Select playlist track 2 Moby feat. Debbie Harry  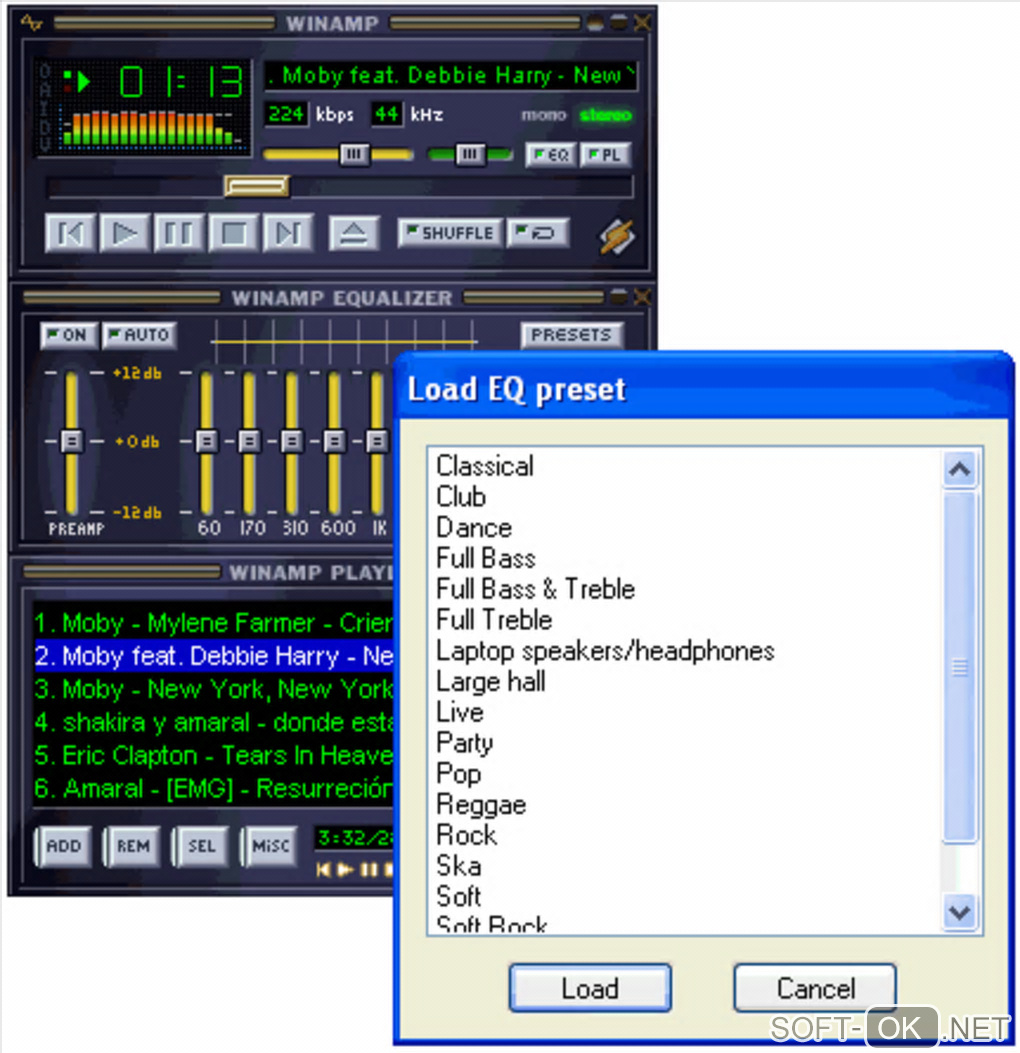coord(214,656)
